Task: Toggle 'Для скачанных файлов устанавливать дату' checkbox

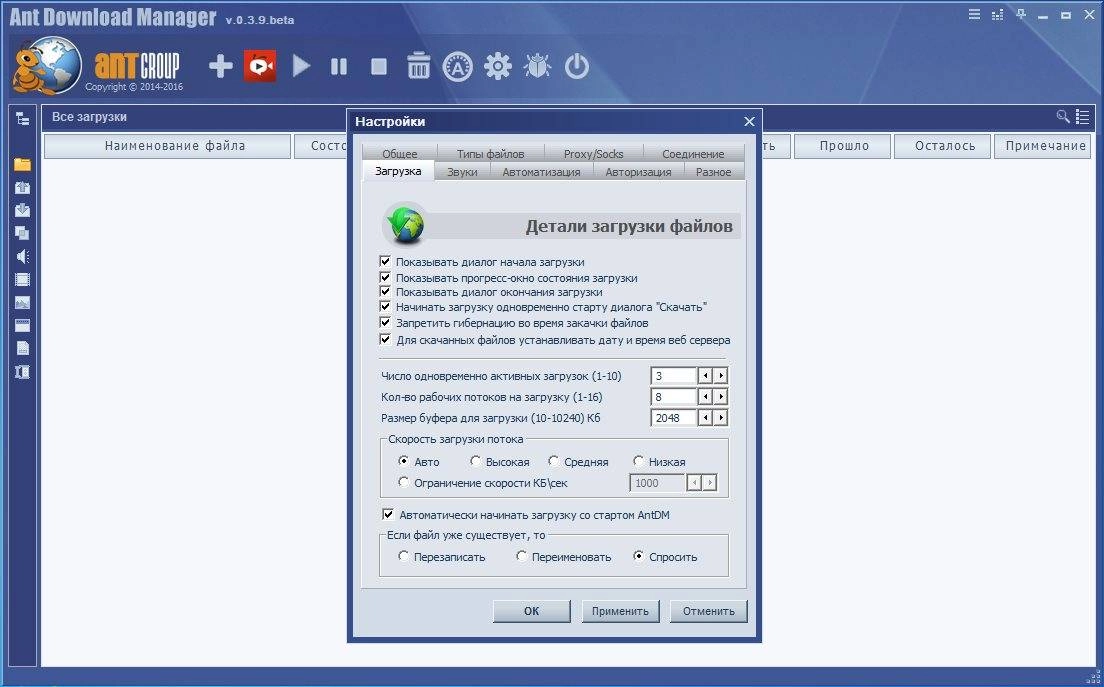Action: (385, 339)
